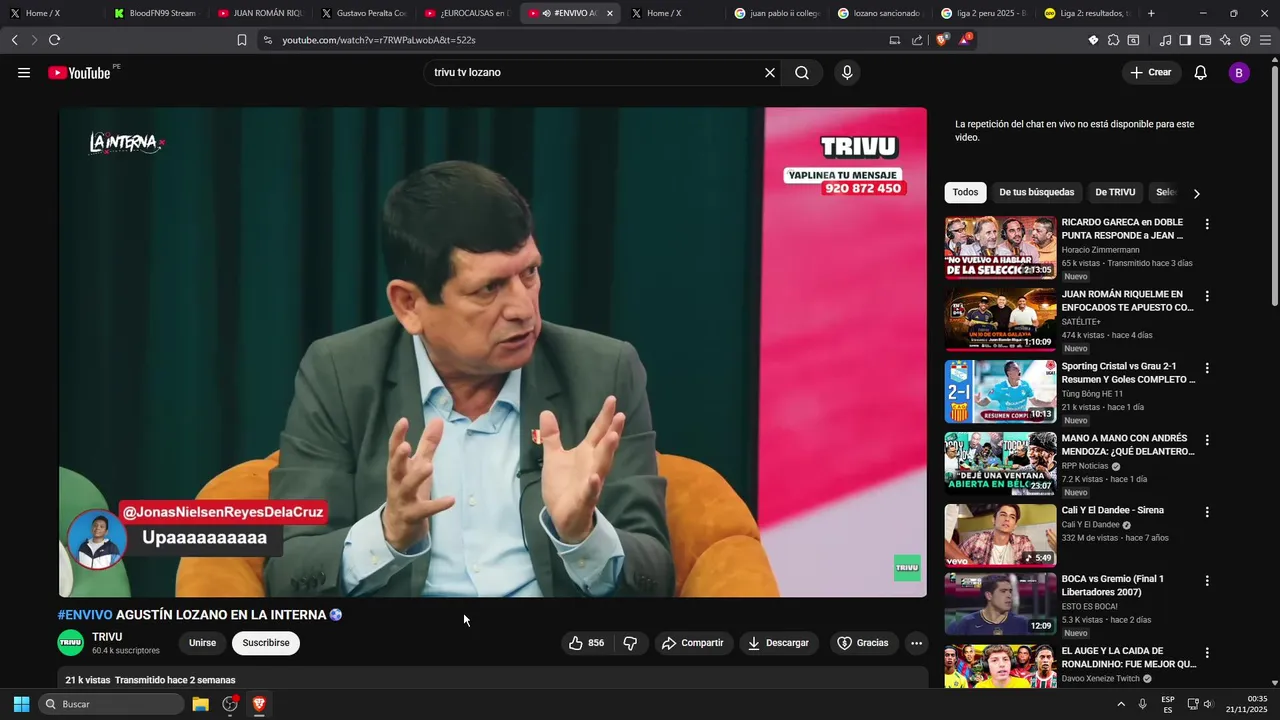Viewport: 1280px width, 720px height.
Task: Open BOCA vs Gremio video thumbnail
Action: tap(1000, 604)
